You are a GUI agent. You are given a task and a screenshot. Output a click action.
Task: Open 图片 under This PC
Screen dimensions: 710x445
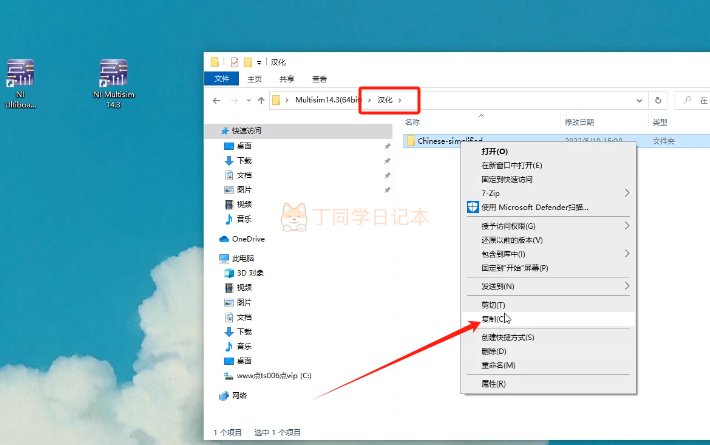244,302
